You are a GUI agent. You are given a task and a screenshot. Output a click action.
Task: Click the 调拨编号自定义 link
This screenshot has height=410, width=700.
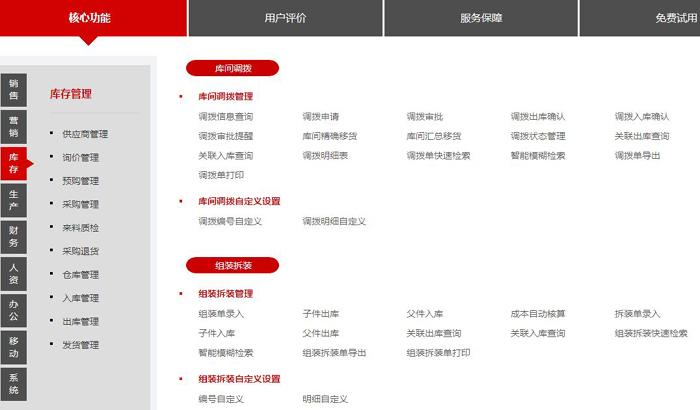(229, 221)
